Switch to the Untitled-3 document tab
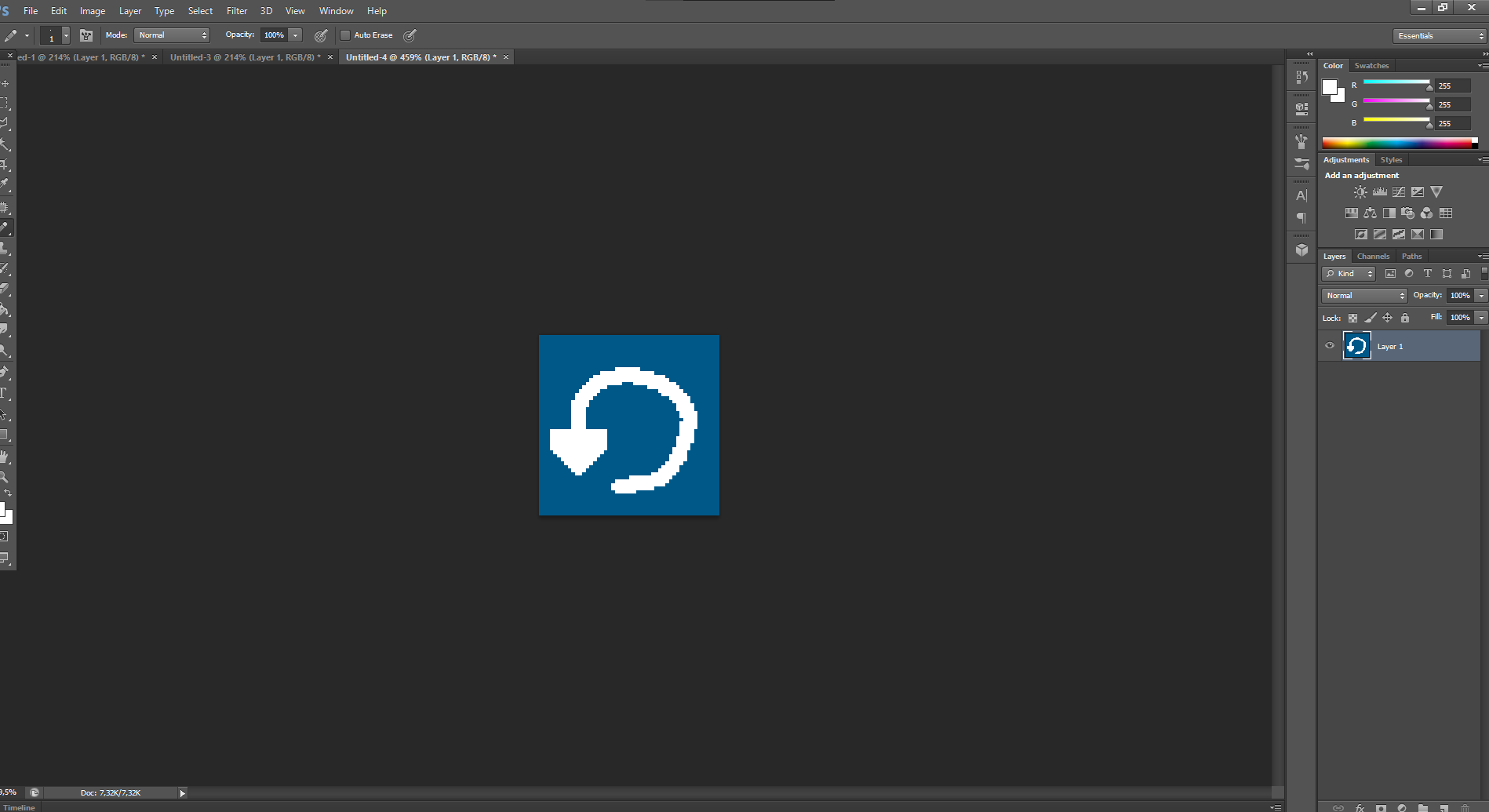Screen dimensions: 1489x812 pyautogui.click(x=245, y=57)
